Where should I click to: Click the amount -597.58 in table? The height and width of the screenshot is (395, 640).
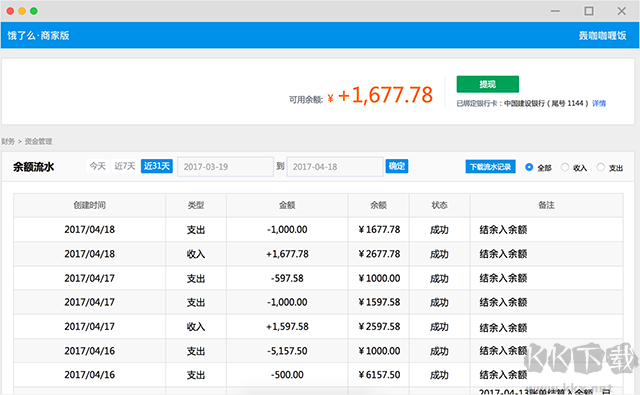287,278
